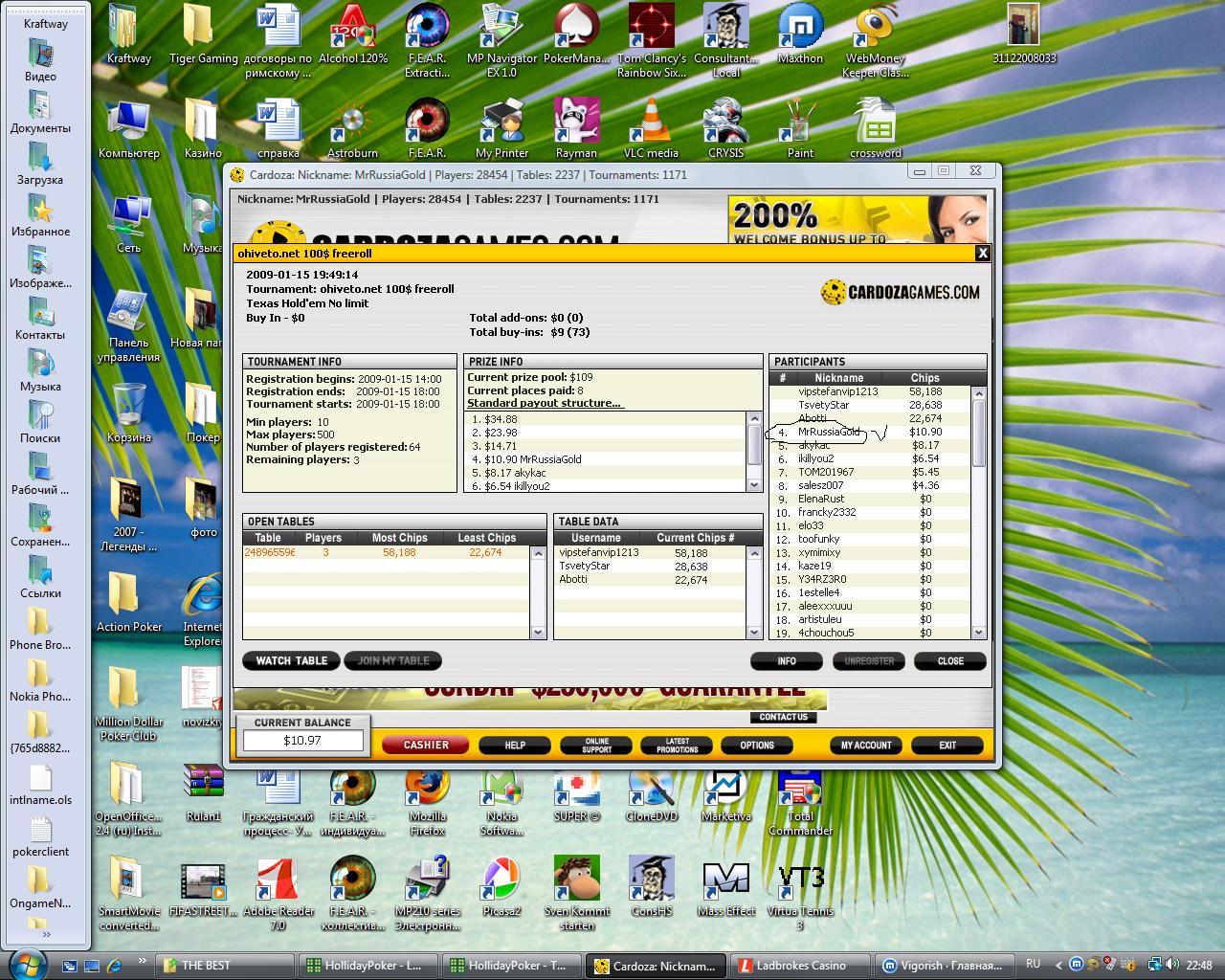The height and width of the screenshot is (980, 1225).
Task: Open the Picasa2 desktop icon
Action: pyautogui.click(x=501, y=880)
